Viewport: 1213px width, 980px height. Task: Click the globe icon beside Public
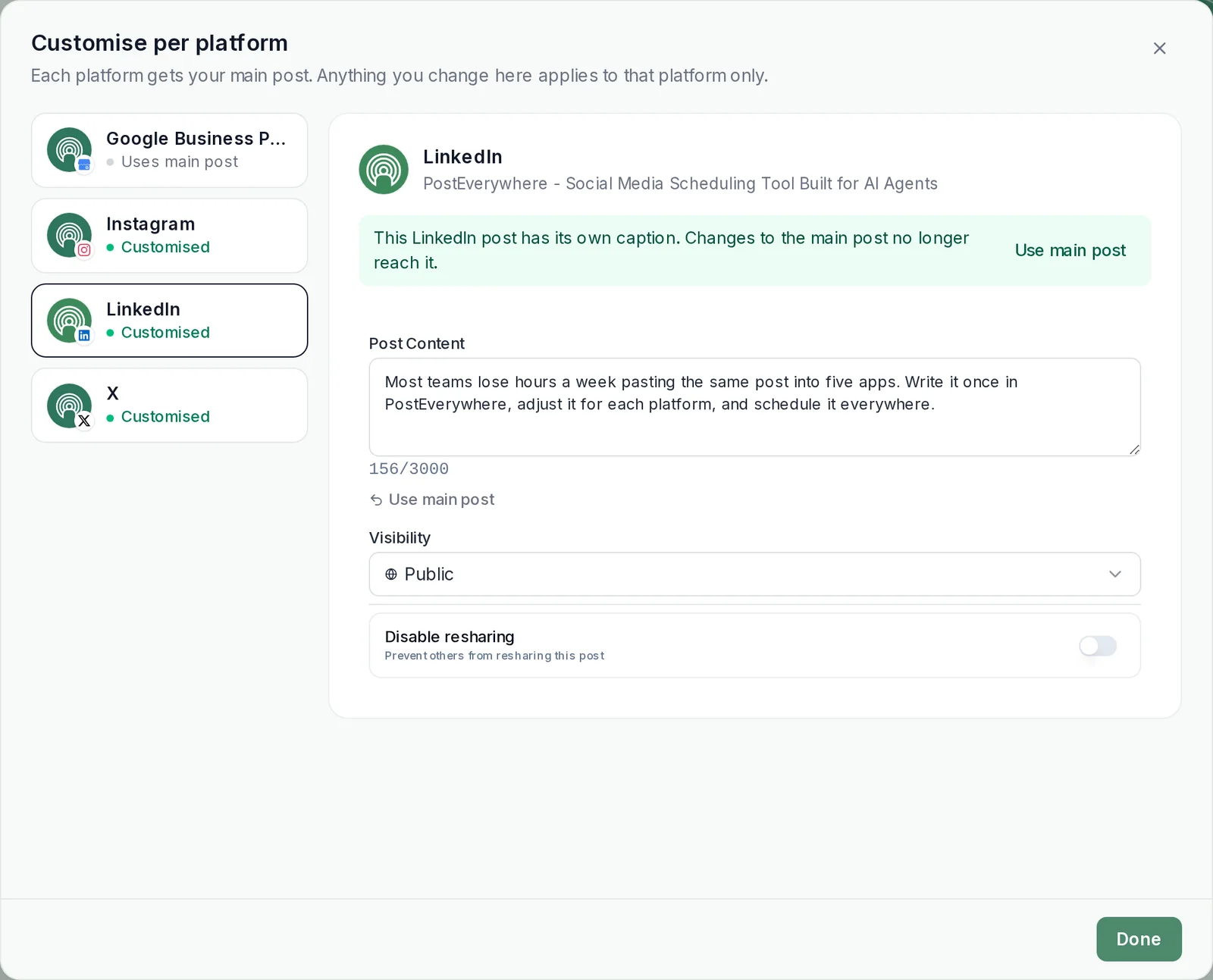coord(391,575)
